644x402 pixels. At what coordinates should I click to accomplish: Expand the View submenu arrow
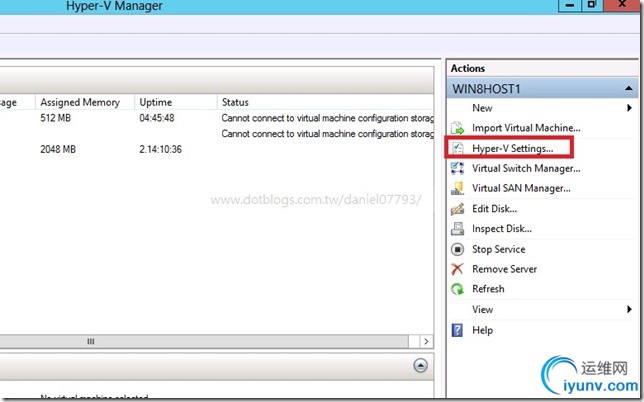click(x=629, y=309)
